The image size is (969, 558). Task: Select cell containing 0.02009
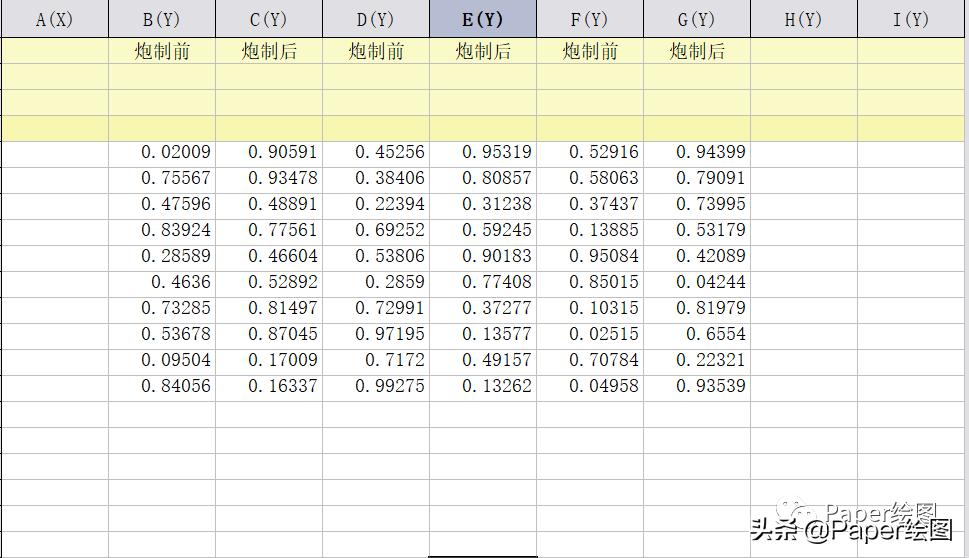pyautogui.click(x=162, y=152)
